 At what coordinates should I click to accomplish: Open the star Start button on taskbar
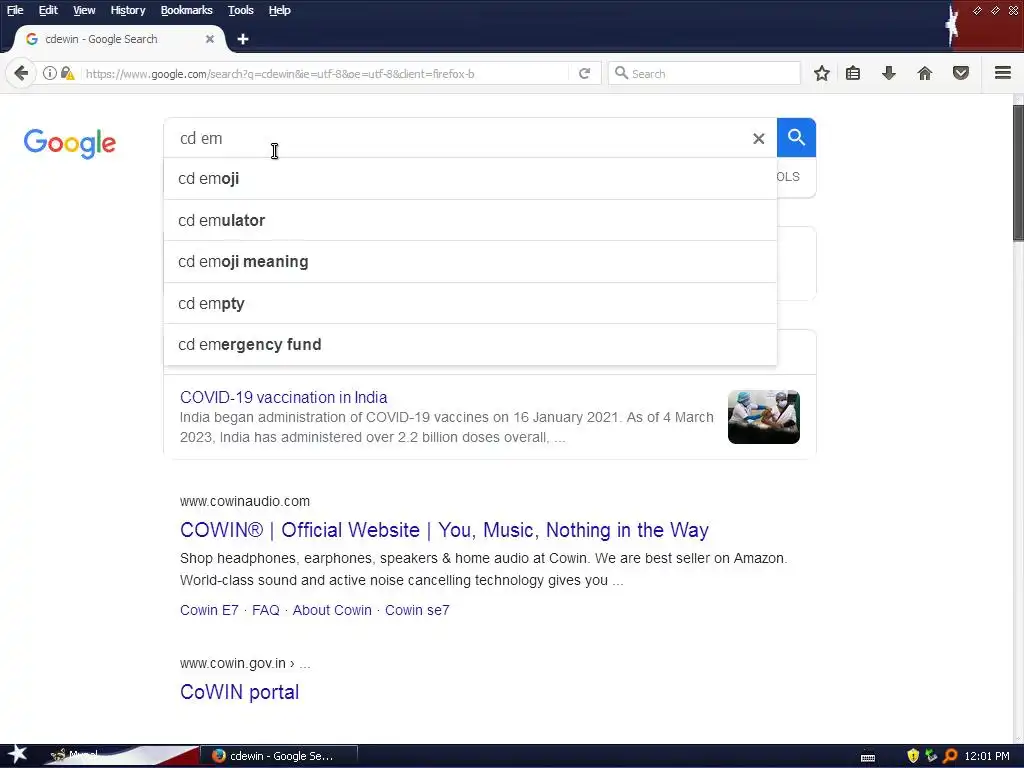[x=17, y=755]
